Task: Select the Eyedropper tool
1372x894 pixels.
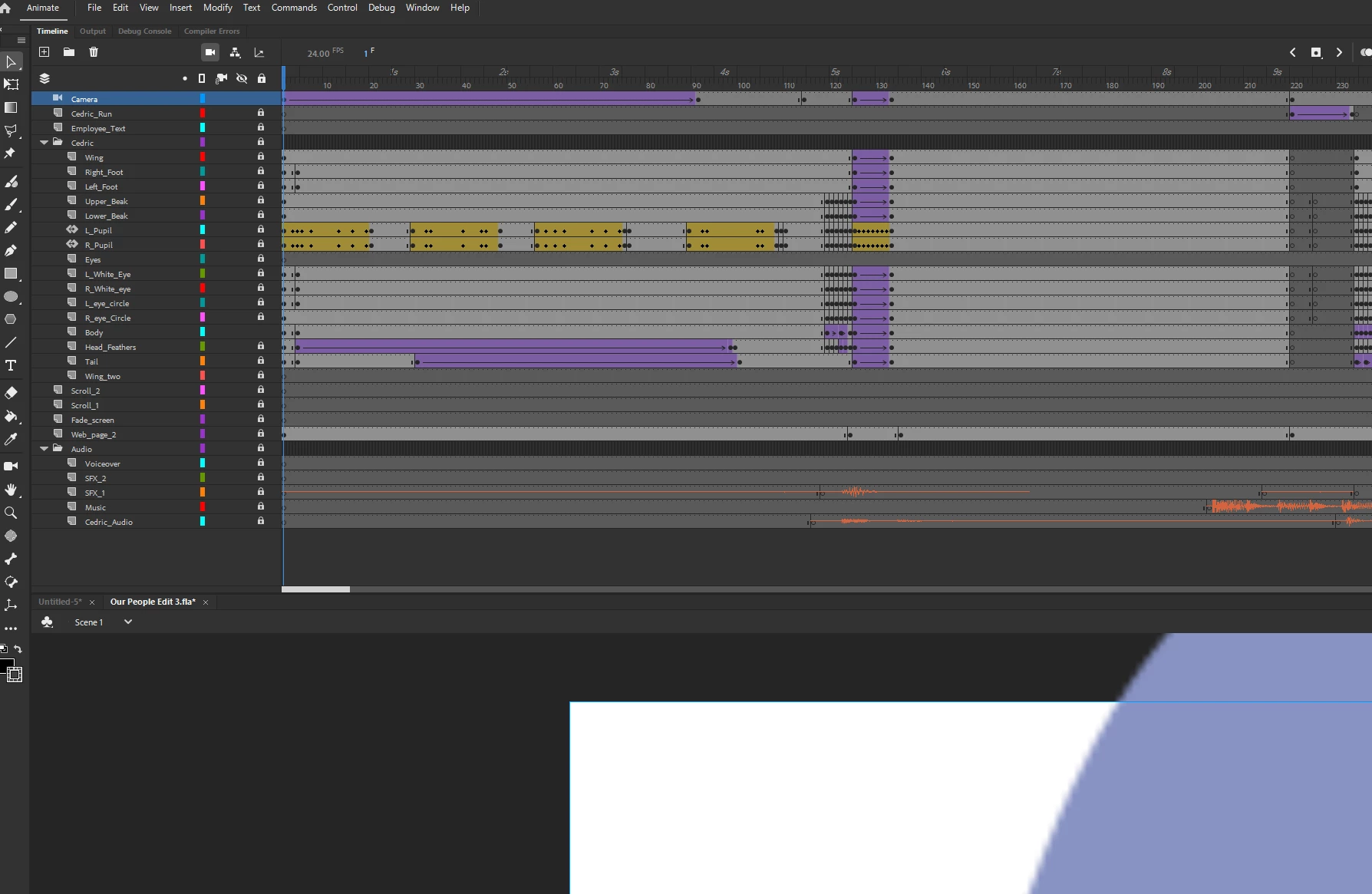Action: coord(11,439)
